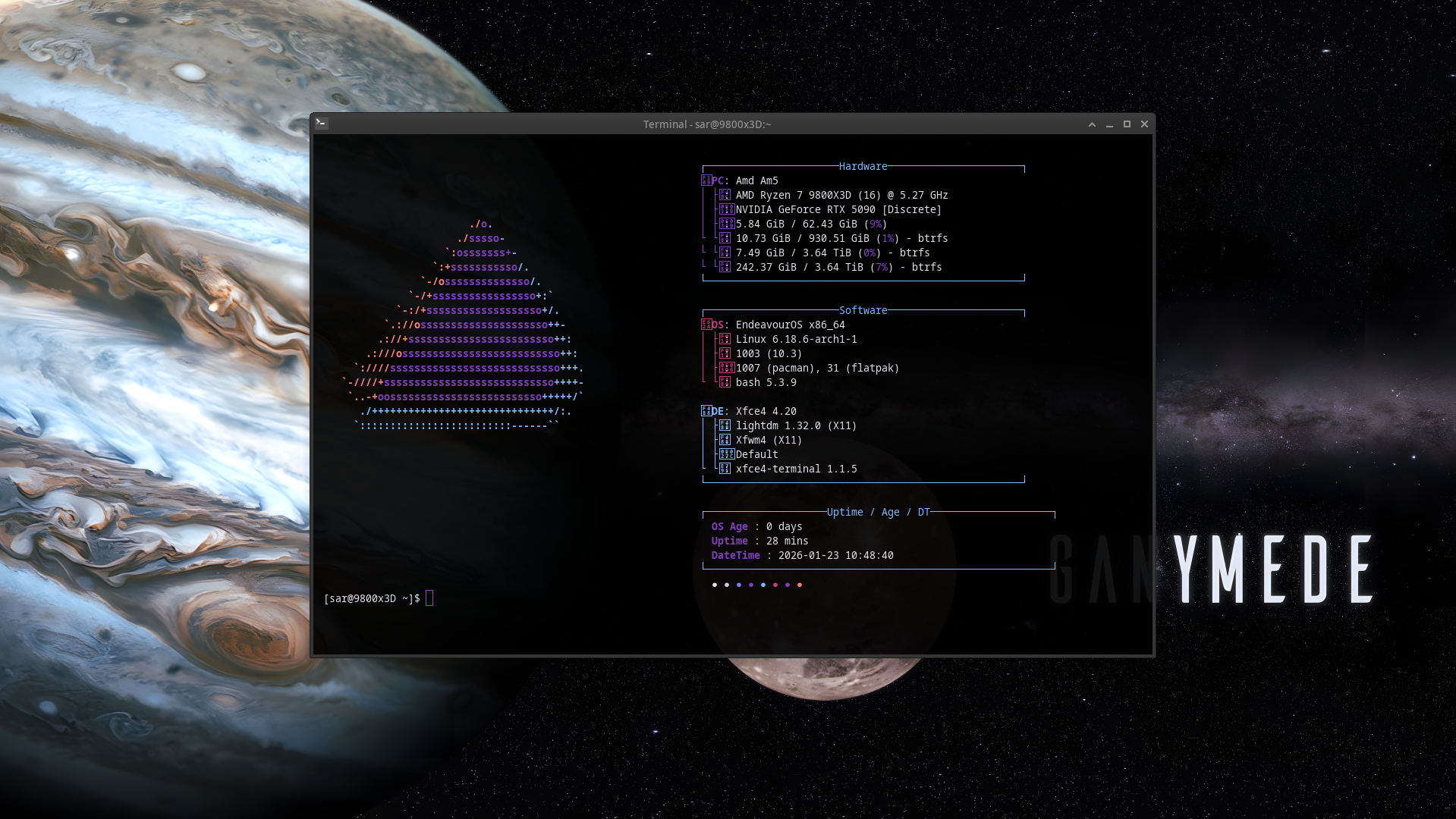The height and width of the screenshot is (819, 1456).
Task: Click the terminal icon in the title bar
Action: pos(321,124)
